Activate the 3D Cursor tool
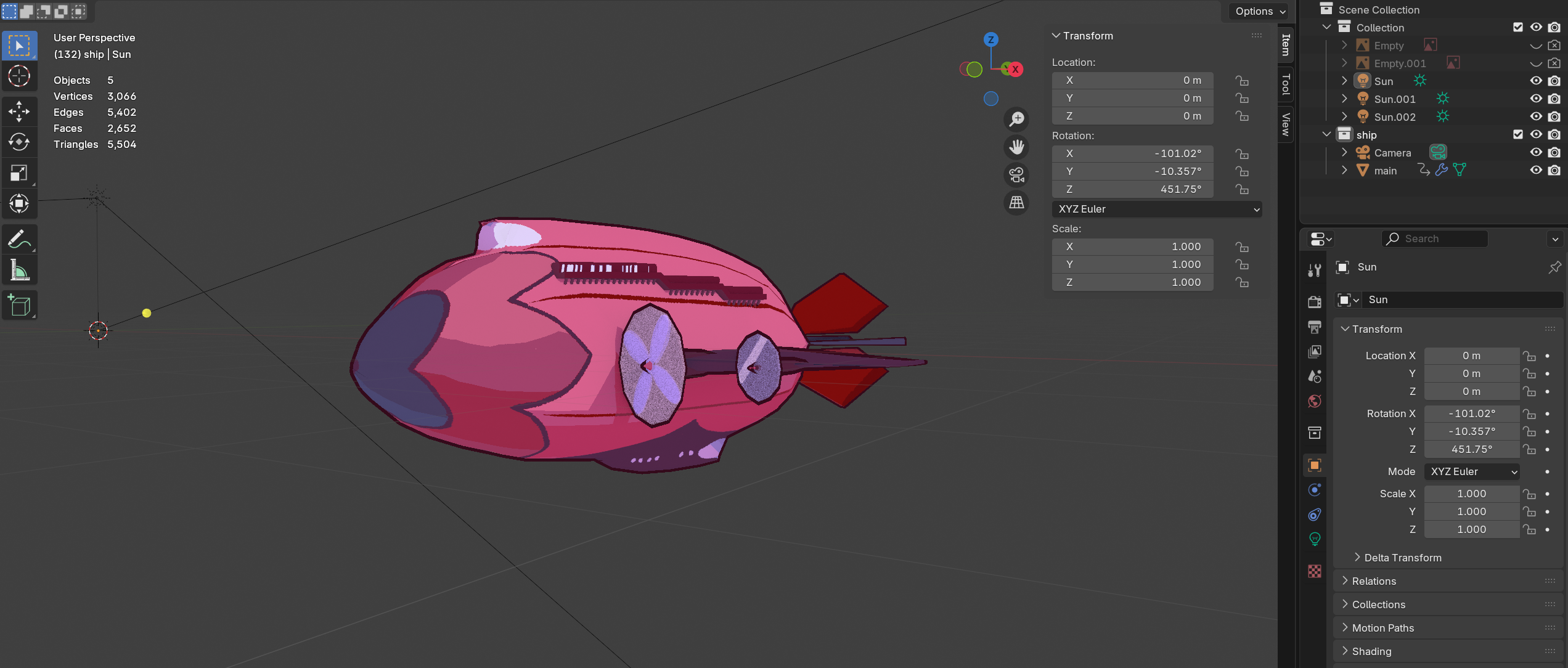The width and height of the screenshot is (1568, 668). pos(19,76)
